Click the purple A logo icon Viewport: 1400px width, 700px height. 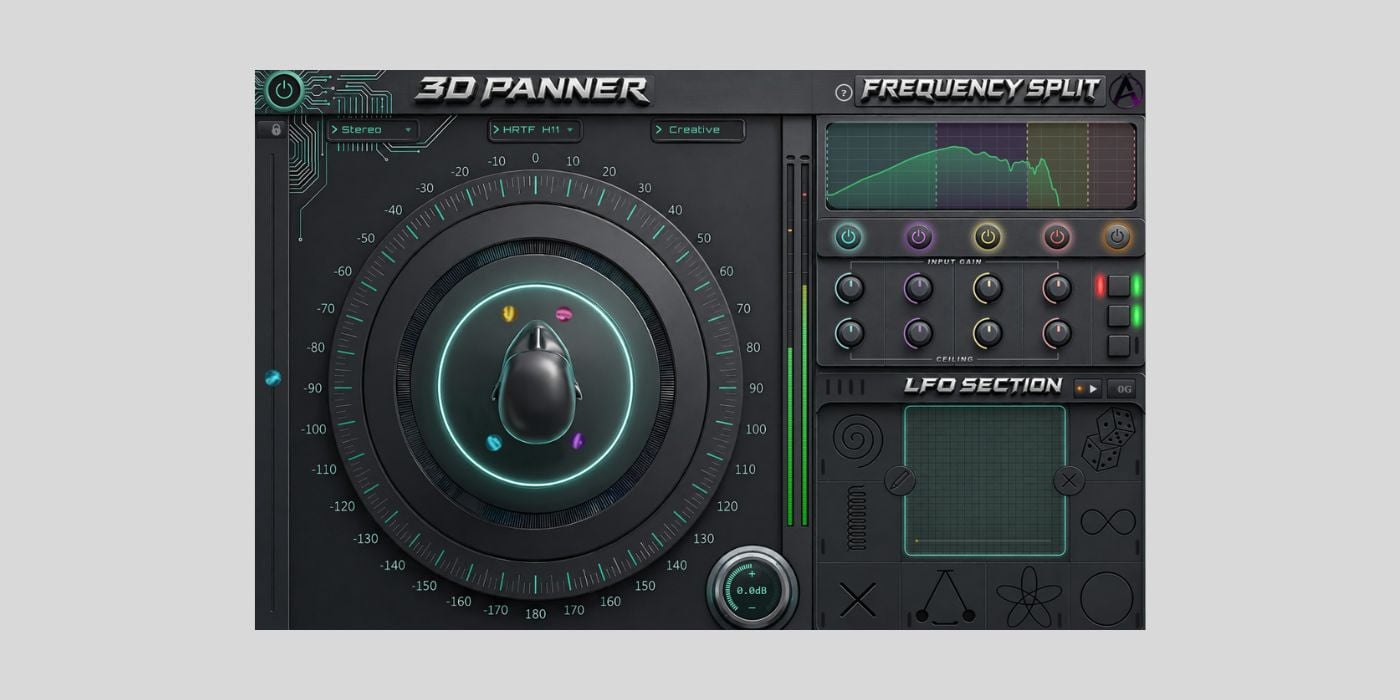click(x=1126, y=91)
